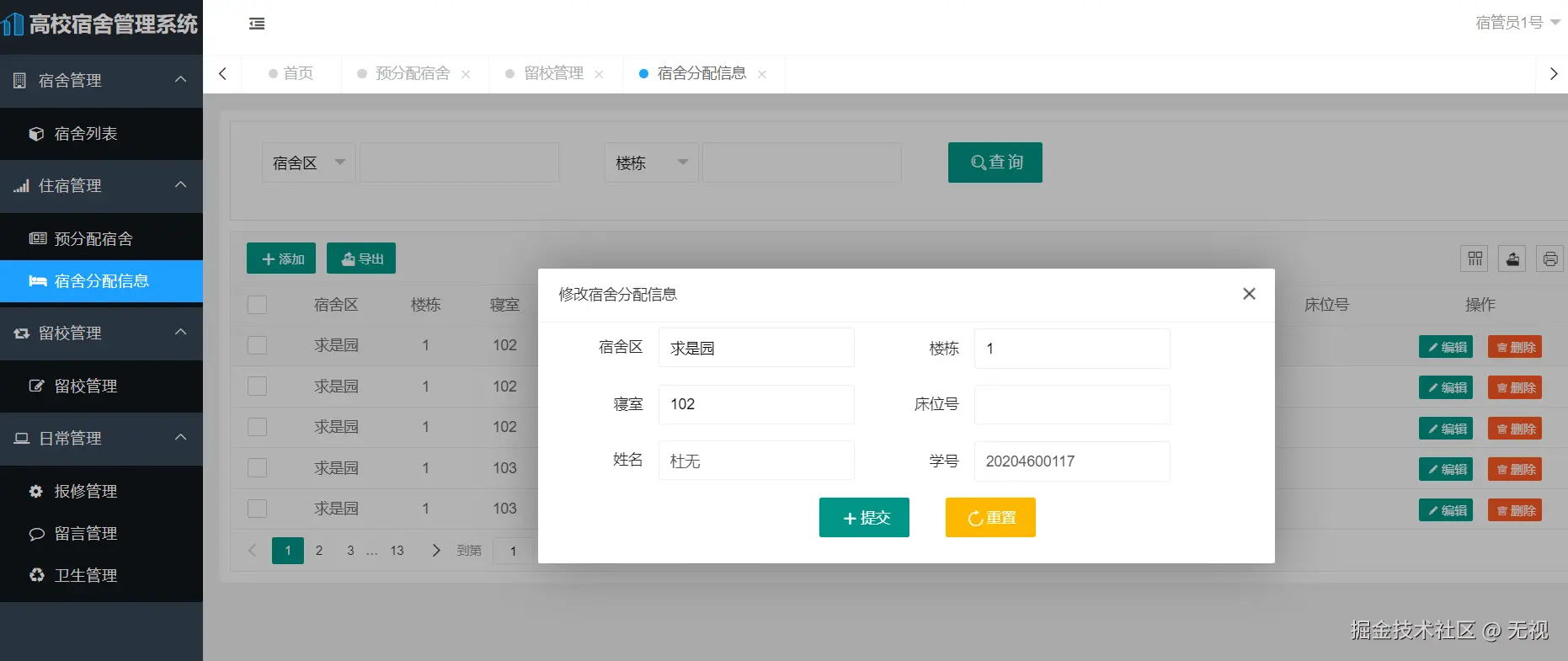Click the table export icon
The width and height of the screenshot is (1568, 661).
[1512, 259]
